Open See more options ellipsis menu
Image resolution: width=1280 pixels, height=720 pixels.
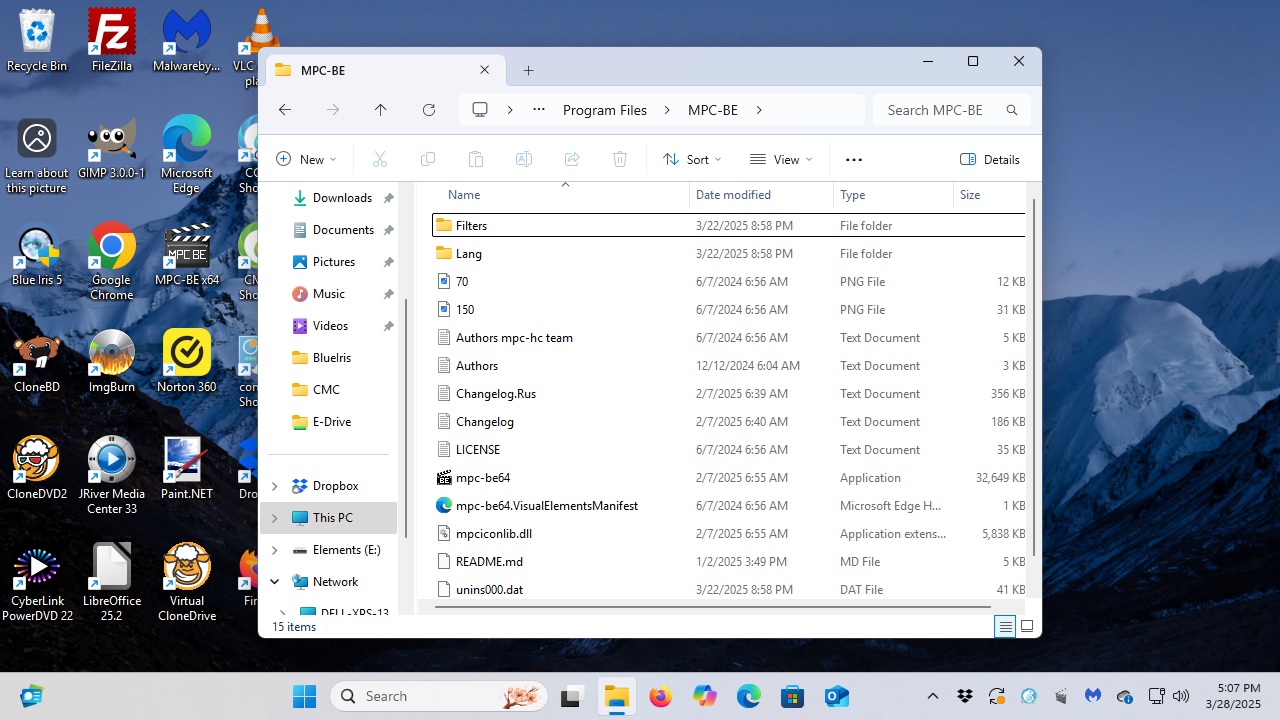click(x=853, y=159)
